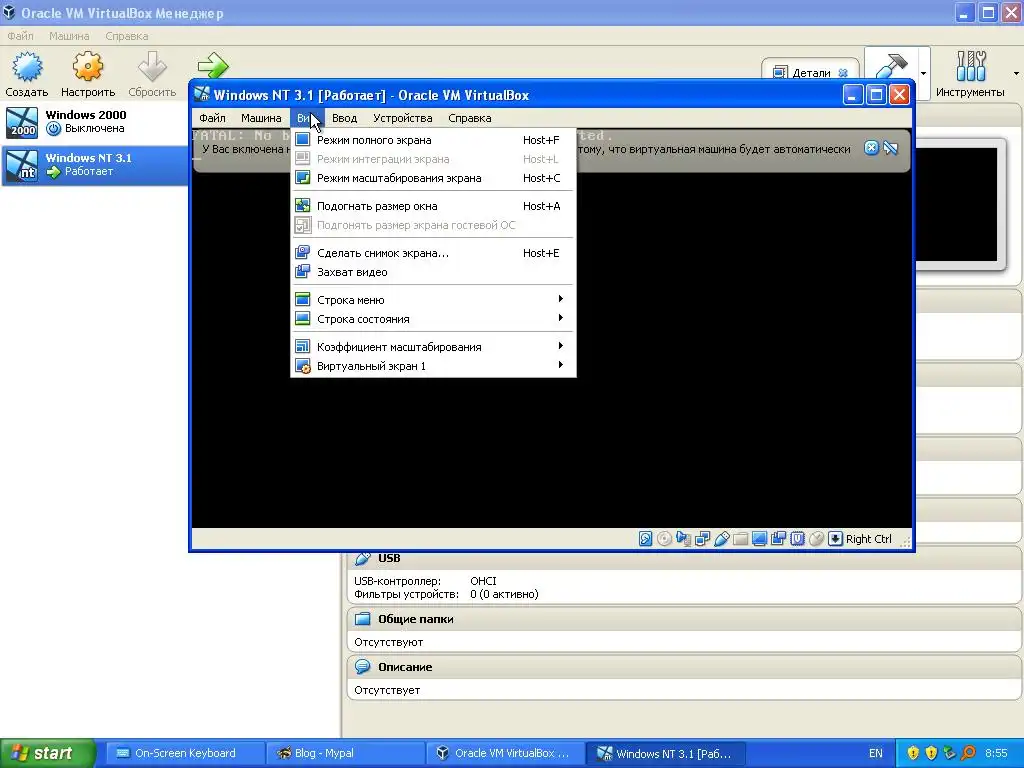Click the green arrow show-VM icon in Manager
1024x768 pixels.
pyautogui.click(x=213, y=65)
